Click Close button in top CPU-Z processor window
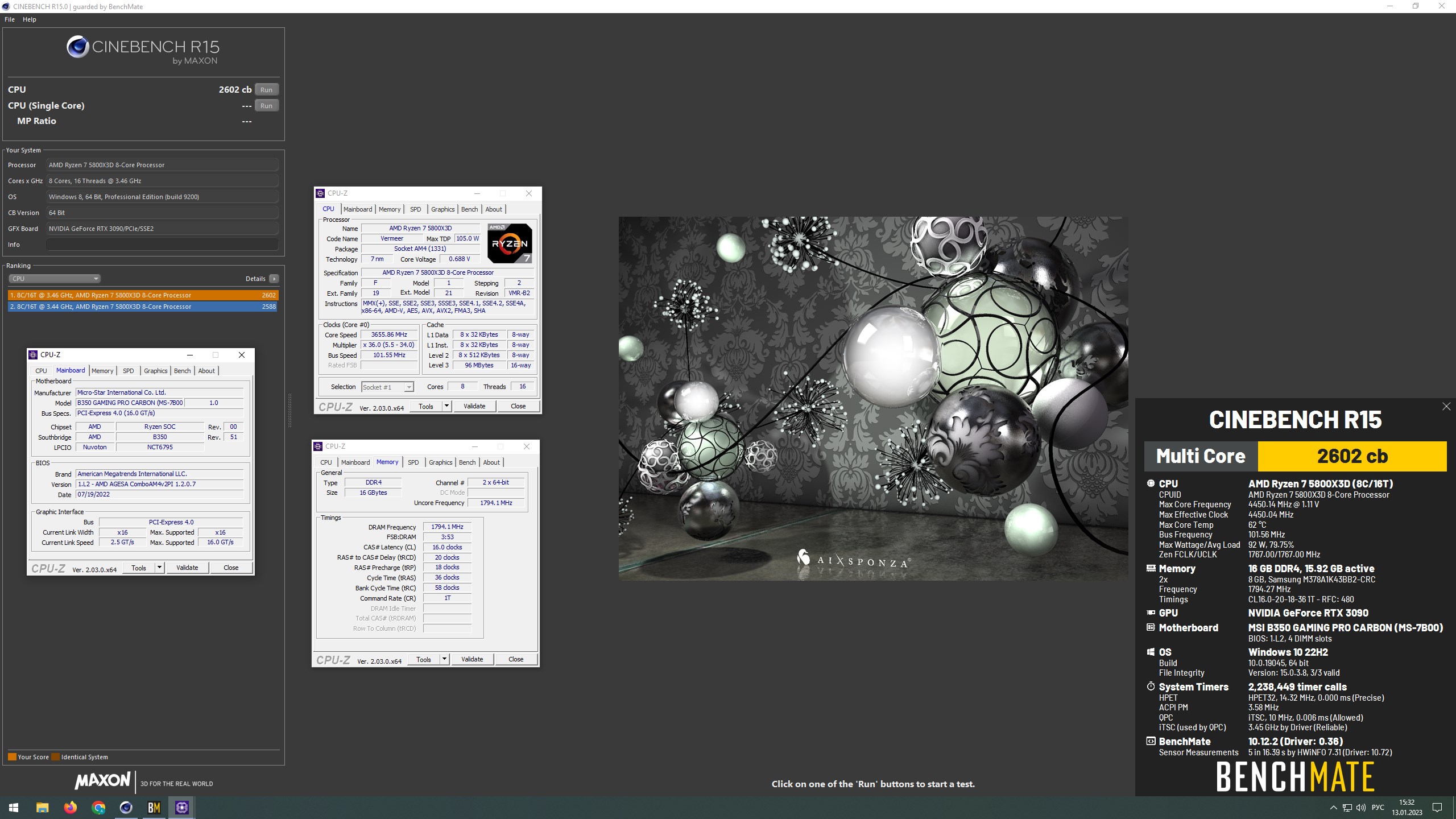Viewport: 1456px width, 819px height. pyautogui.click(x=518, y=406)
